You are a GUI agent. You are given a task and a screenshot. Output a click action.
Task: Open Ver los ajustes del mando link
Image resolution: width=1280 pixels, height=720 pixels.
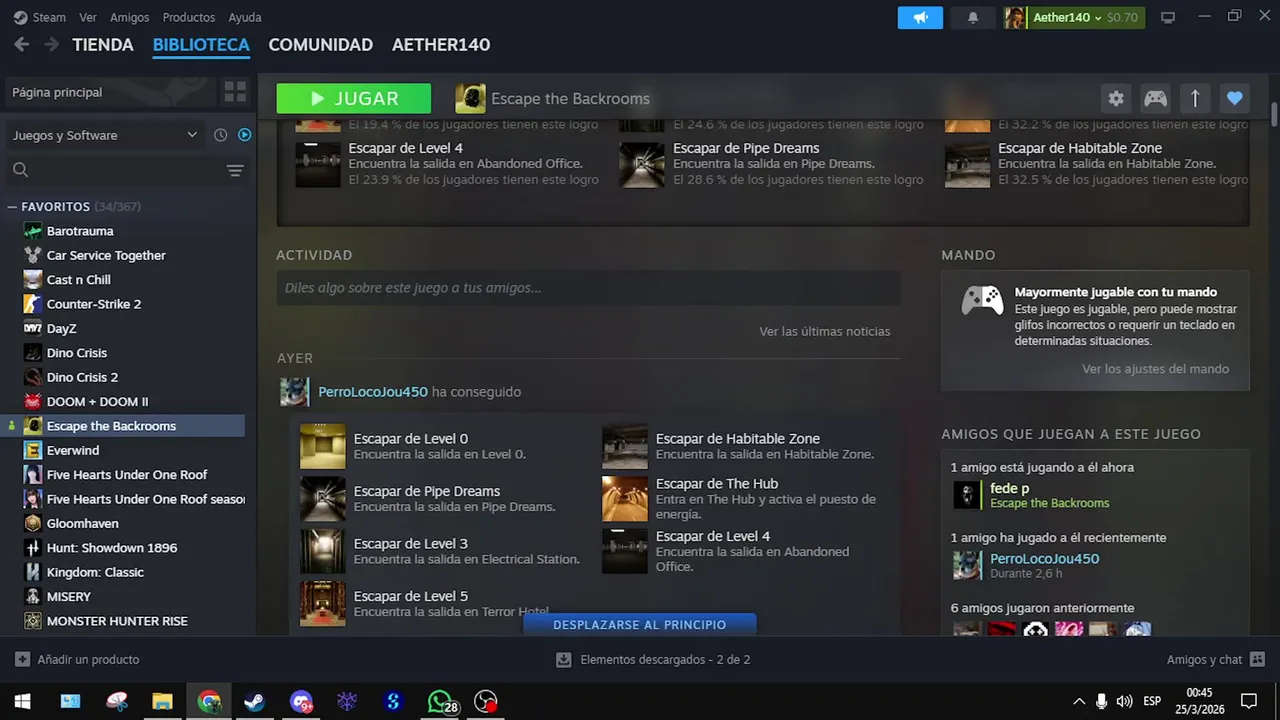pyautogui.click(x=1155, y=369)
